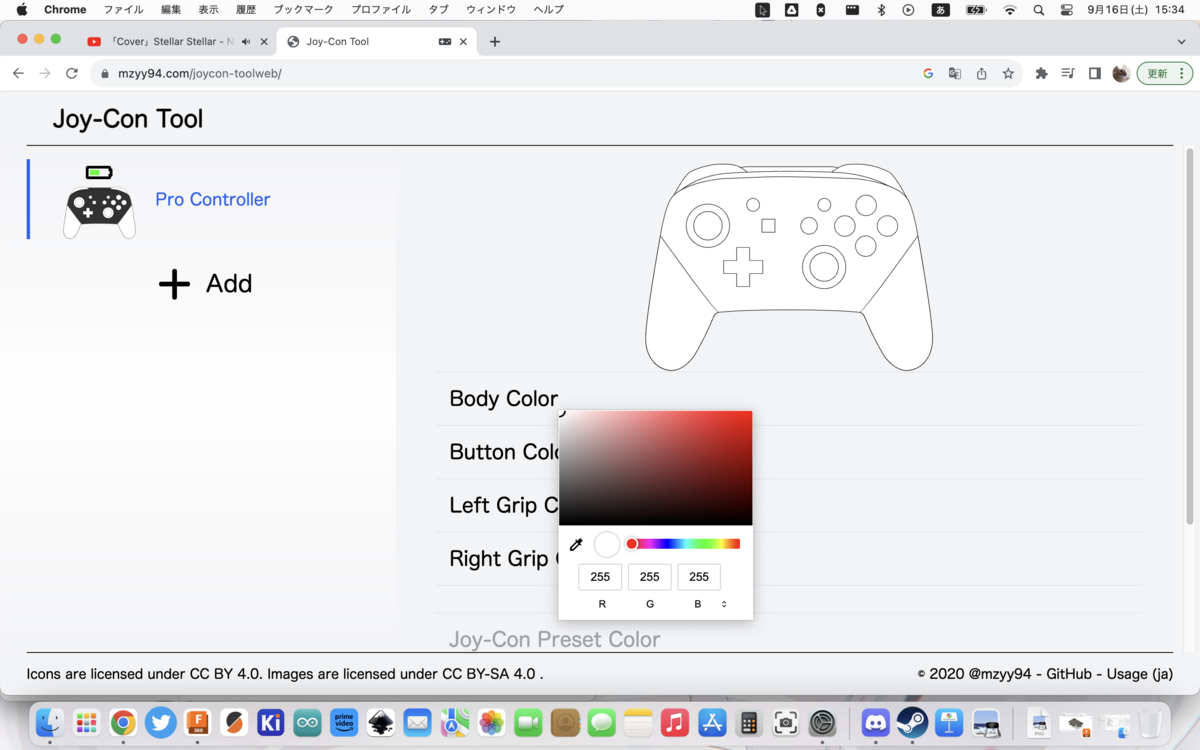Open Spotlight search in the menu bar

point(1038,10)
